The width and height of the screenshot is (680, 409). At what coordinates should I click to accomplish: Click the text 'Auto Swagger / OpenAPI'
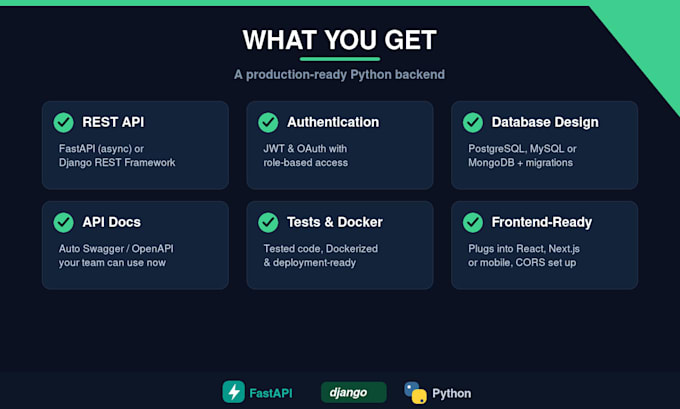pos(116,249)
